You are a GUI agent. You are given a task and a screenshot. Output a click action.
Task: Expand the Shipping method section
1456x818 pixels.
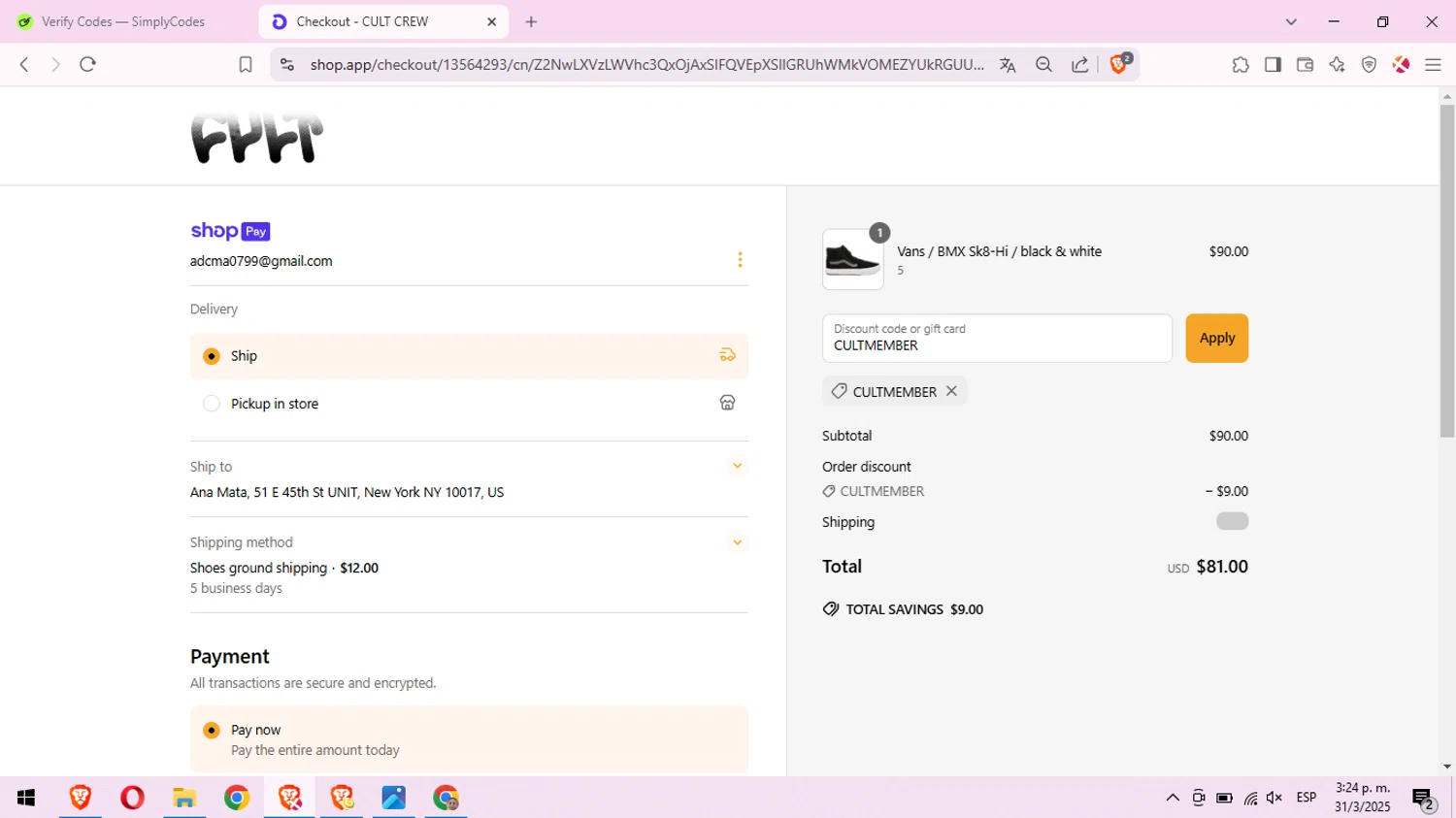[x=737, y=542]
